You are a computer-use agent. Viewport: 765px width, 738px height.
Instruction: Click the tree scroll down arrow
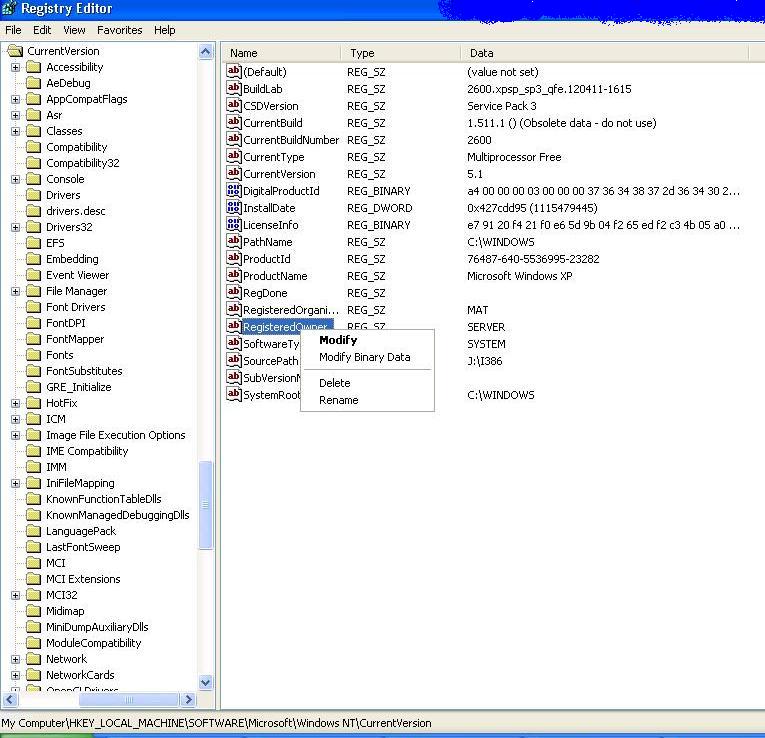[206, 682]
